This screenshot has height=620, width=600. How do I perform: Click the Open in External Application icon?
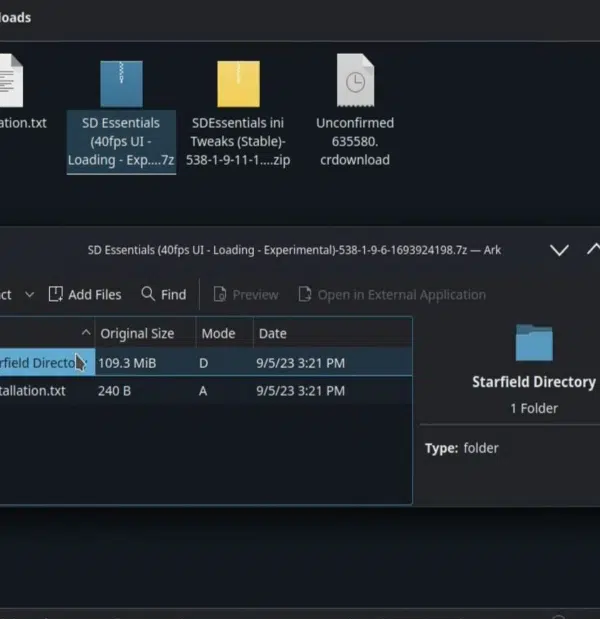pyautogui.click(x=305, y=294)
